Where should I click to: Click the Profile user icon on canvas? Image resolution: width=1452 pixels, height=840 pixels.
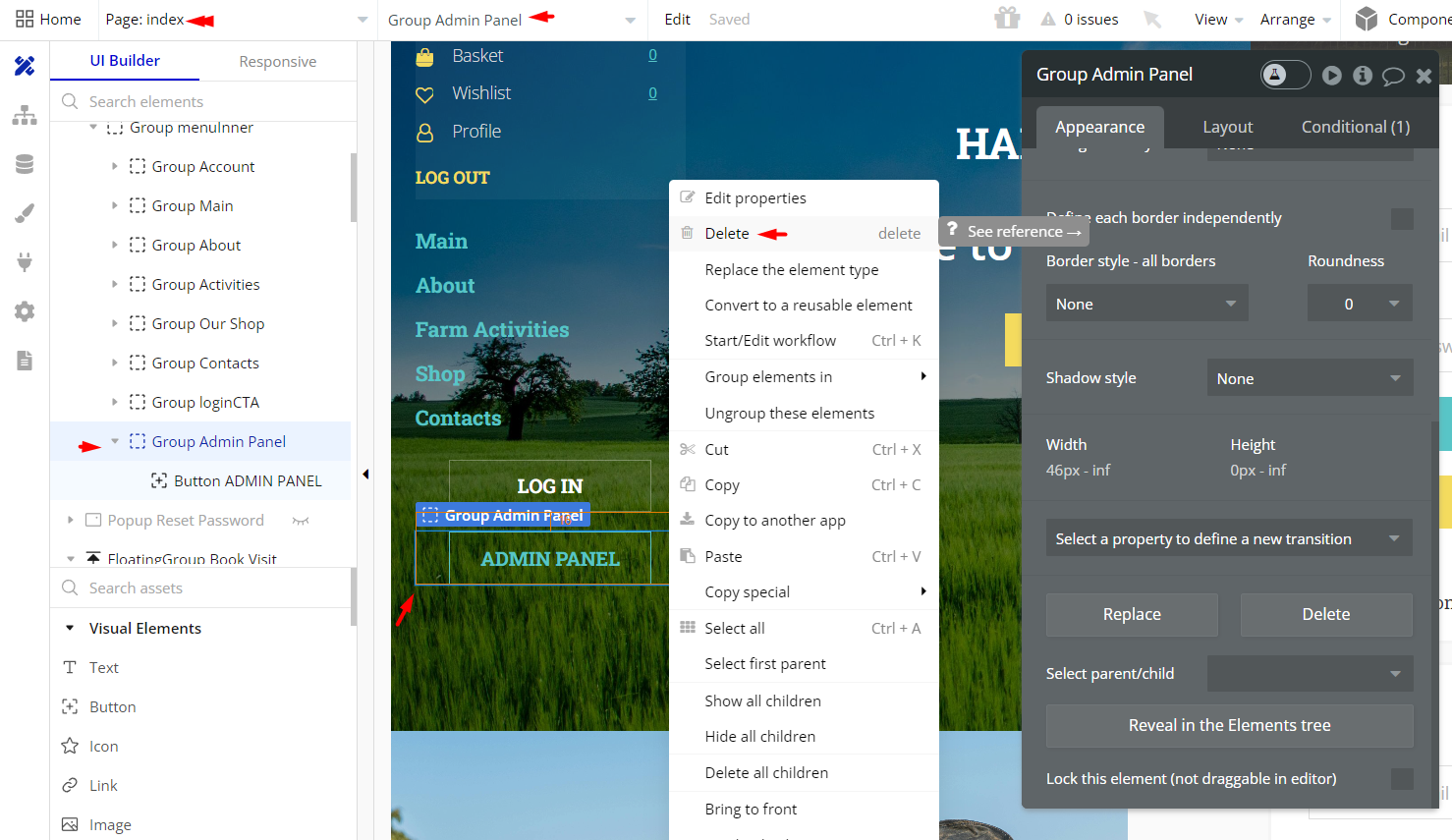point(424,132)
